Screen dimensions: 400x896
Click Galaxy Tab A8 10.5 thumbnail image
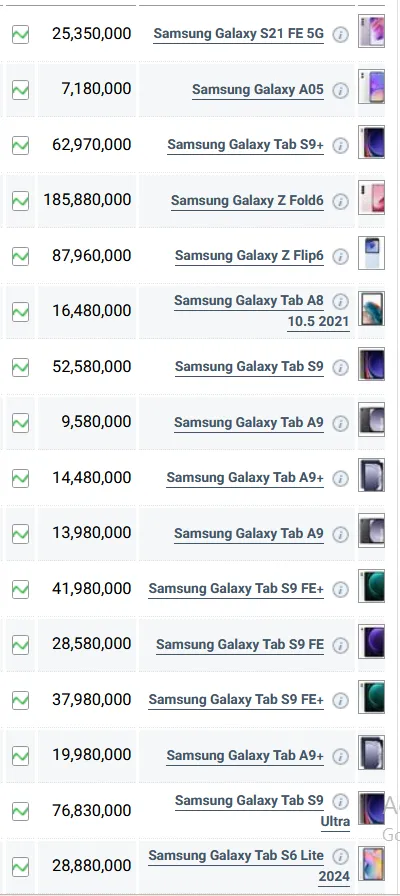pos(371,309)
